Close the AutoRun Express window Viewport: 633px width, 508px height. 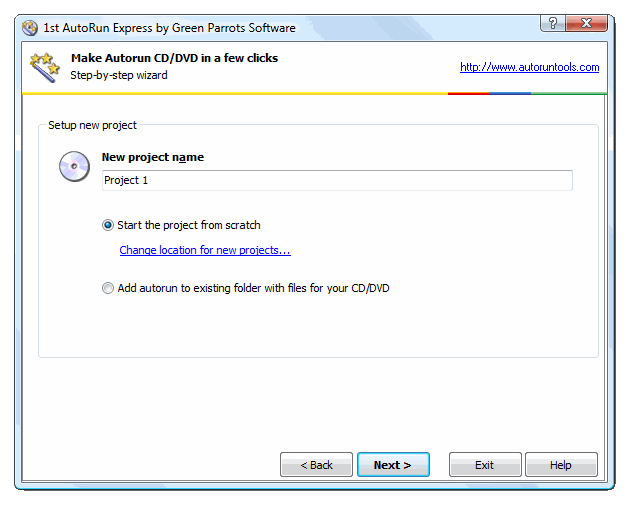tap(586, 23)
